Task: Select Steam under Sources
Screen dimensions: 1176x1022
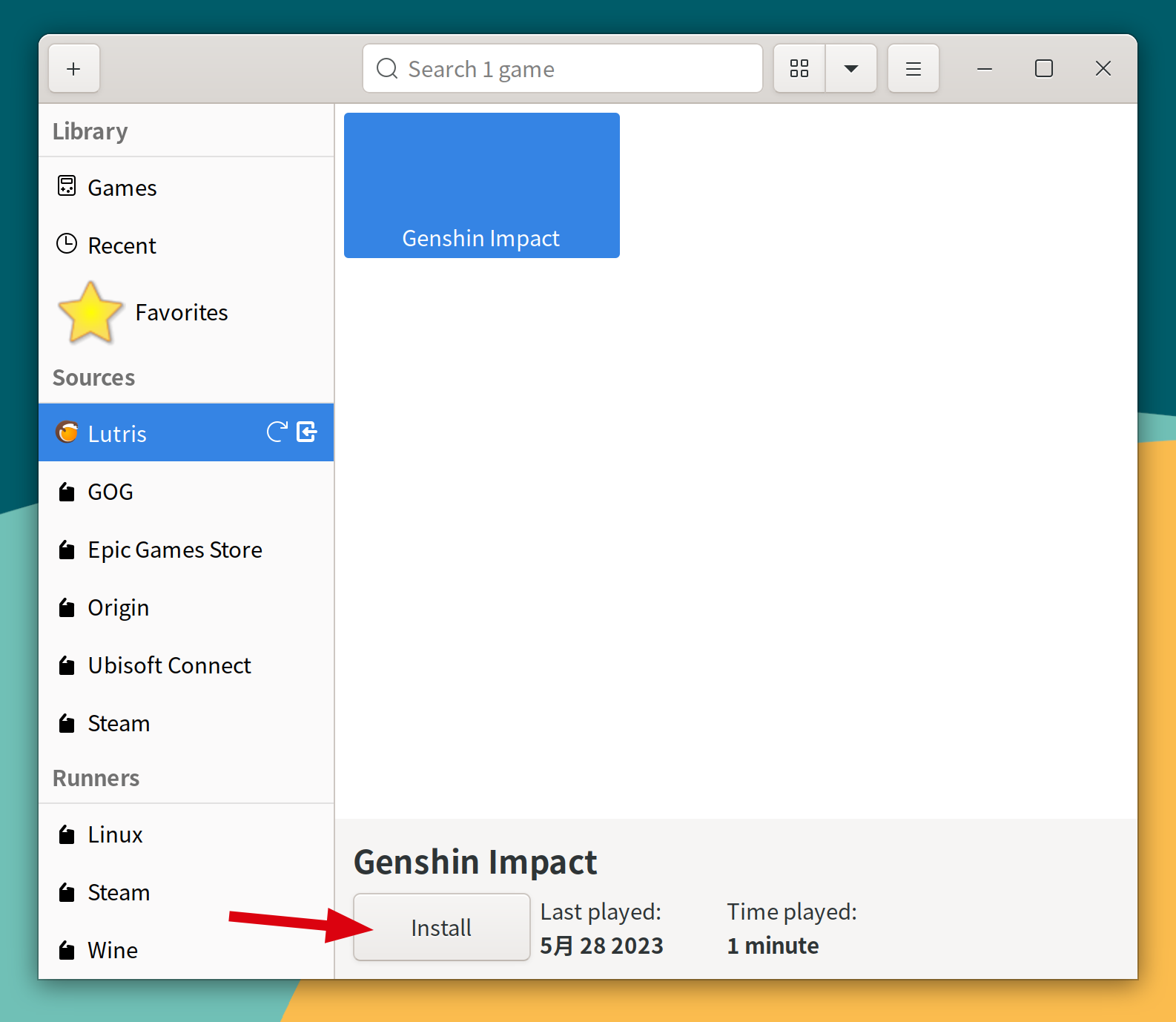Action: click(186, 723)
